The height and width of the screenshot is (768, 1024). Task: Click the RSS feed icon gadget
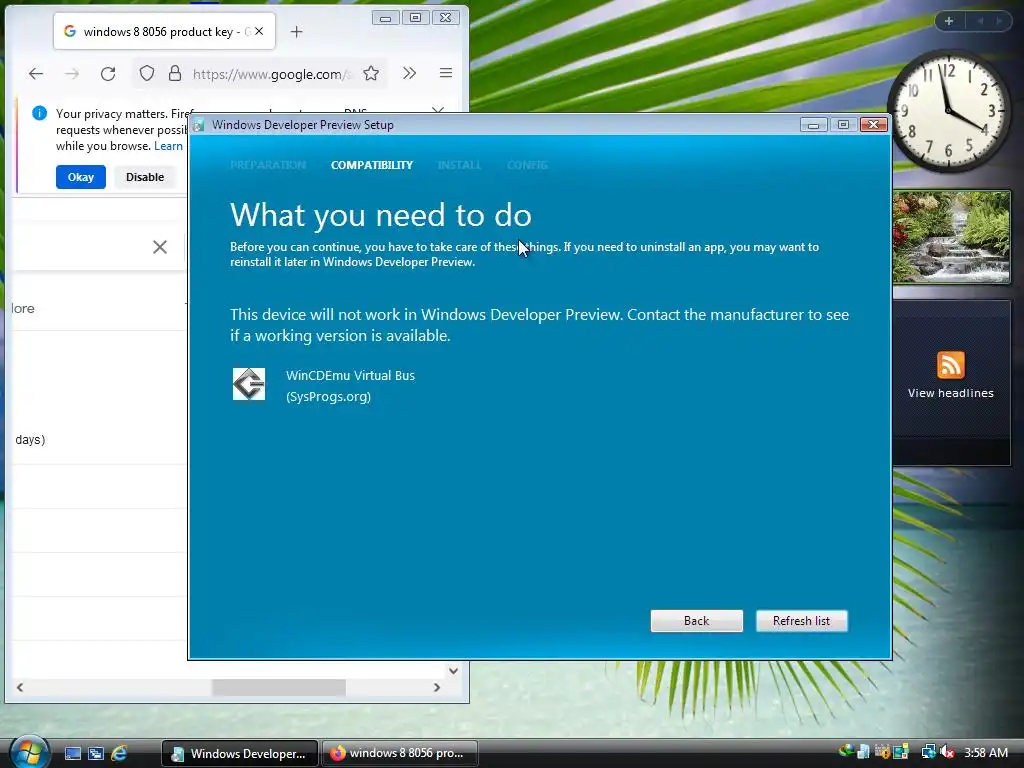click(x=950, y=365)
